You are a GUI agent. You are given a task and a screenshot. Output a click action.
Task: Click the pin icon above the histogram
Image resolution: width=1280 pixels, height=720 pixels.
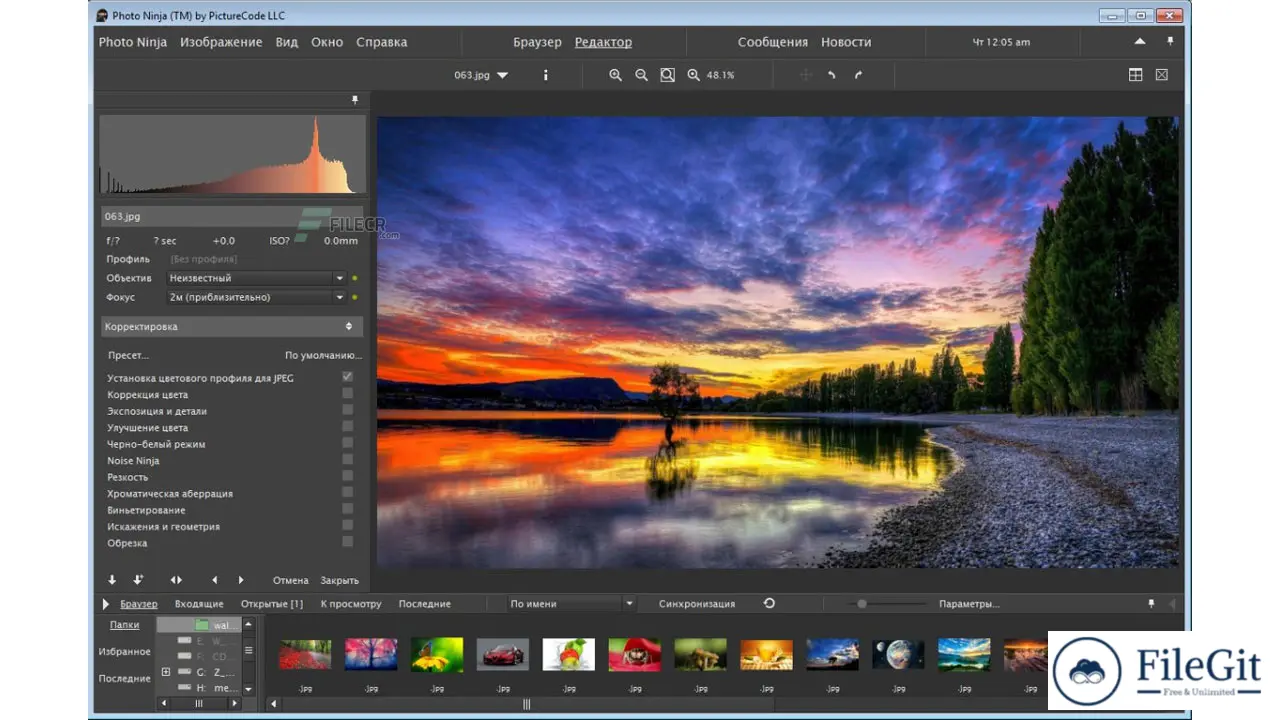click(354, 100)
